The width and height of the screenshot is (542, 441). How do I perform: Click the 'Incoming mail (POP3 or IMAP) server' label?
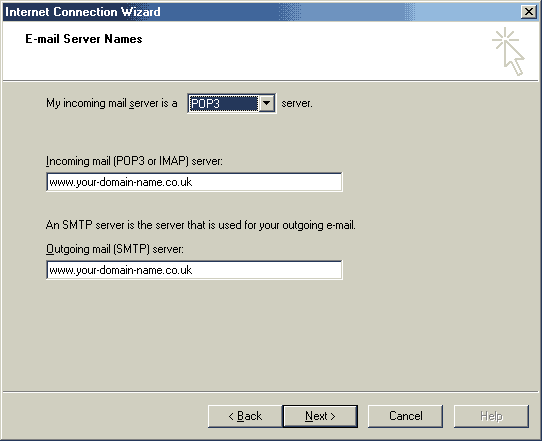(134, 161)
